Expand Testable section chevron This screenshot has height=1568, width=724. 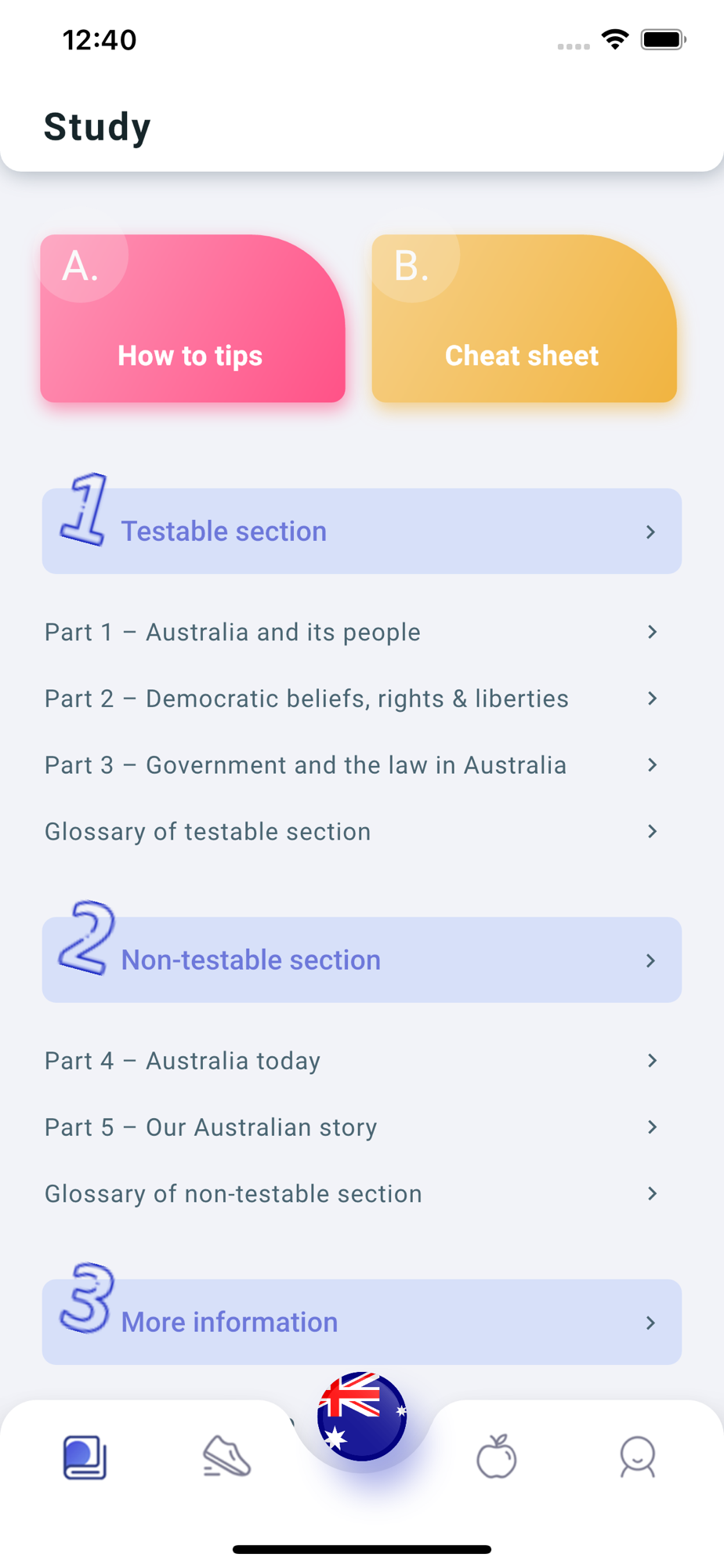[x=650, y=532]
